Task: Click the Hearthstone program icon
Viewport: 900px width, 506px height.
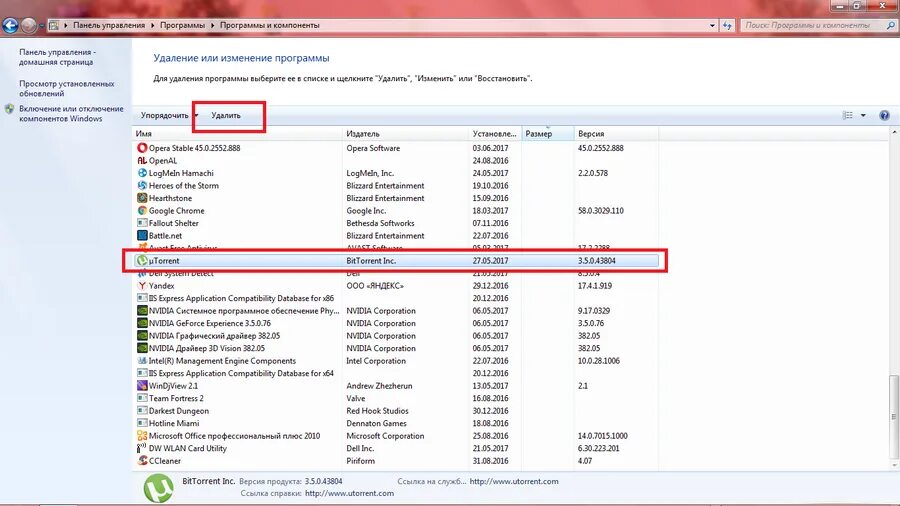Action: [x=142, y=198]
